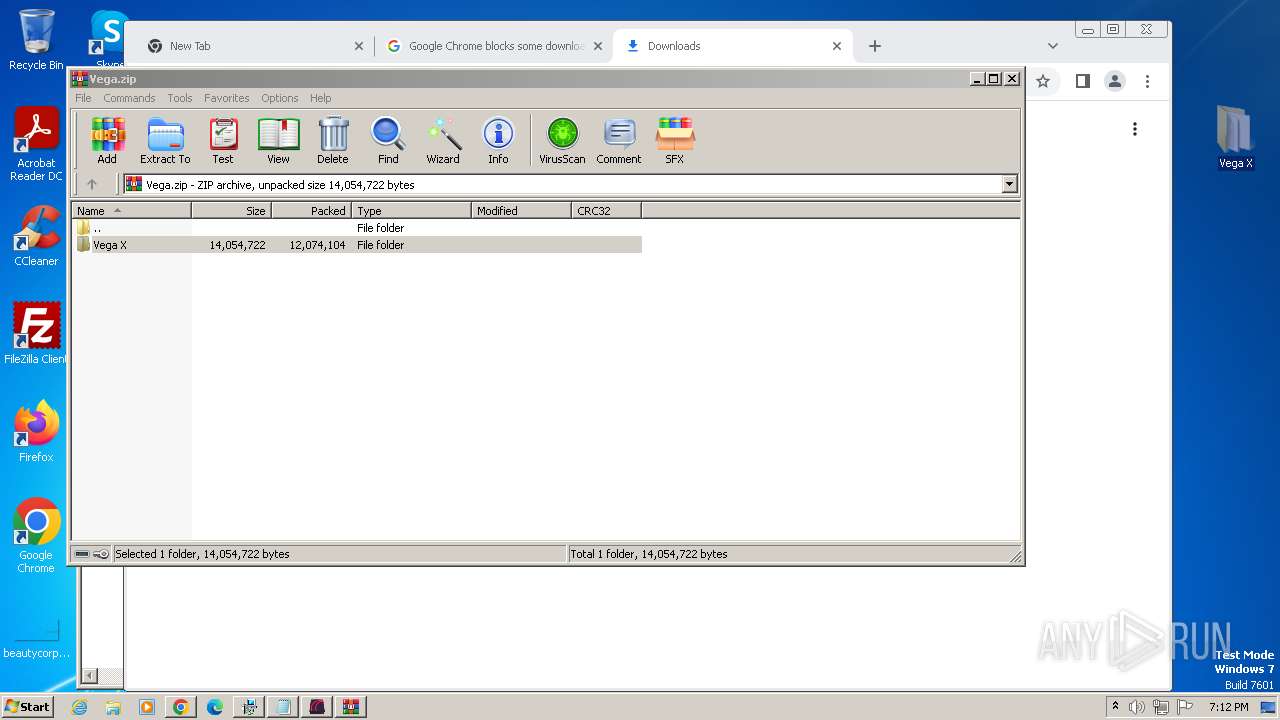
Task: Select the Firefox desktop shortcut
Action: click(x=36, y=432)
